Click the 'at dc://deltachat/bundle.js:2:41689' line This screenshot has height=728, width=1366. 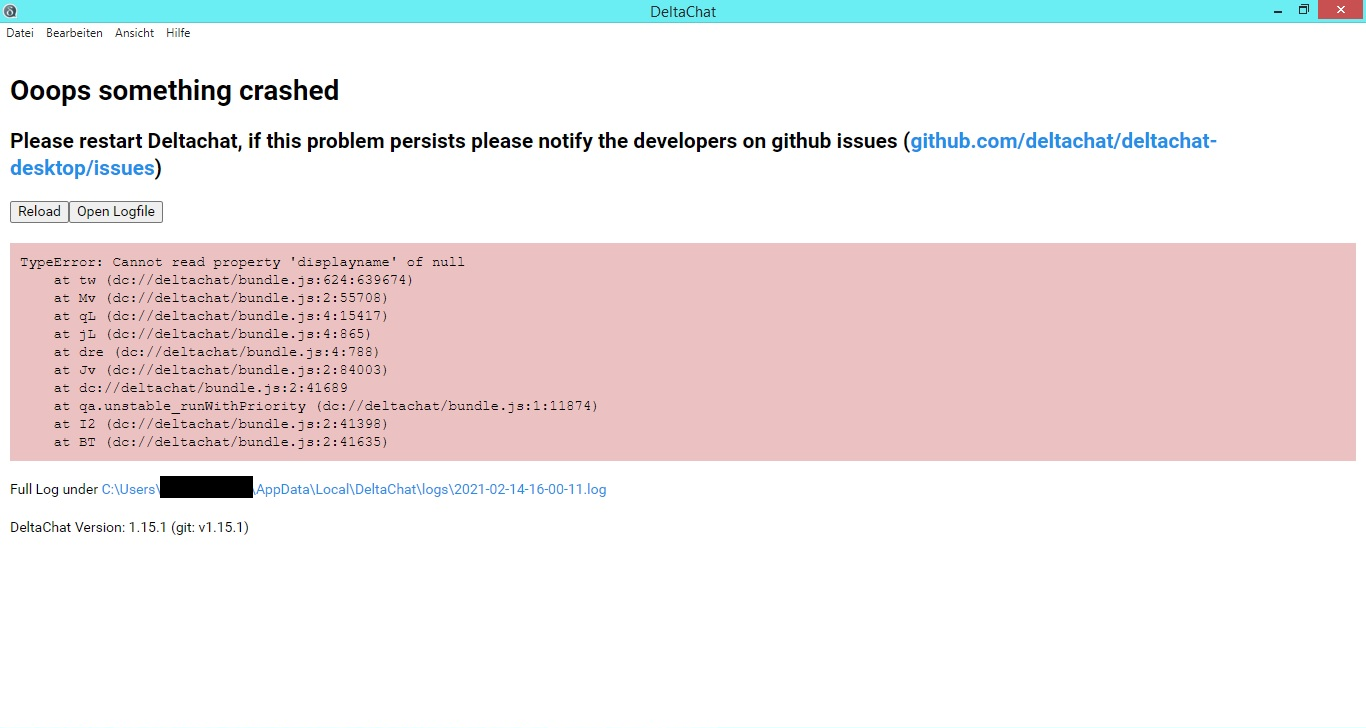click(x=200, y=388)
